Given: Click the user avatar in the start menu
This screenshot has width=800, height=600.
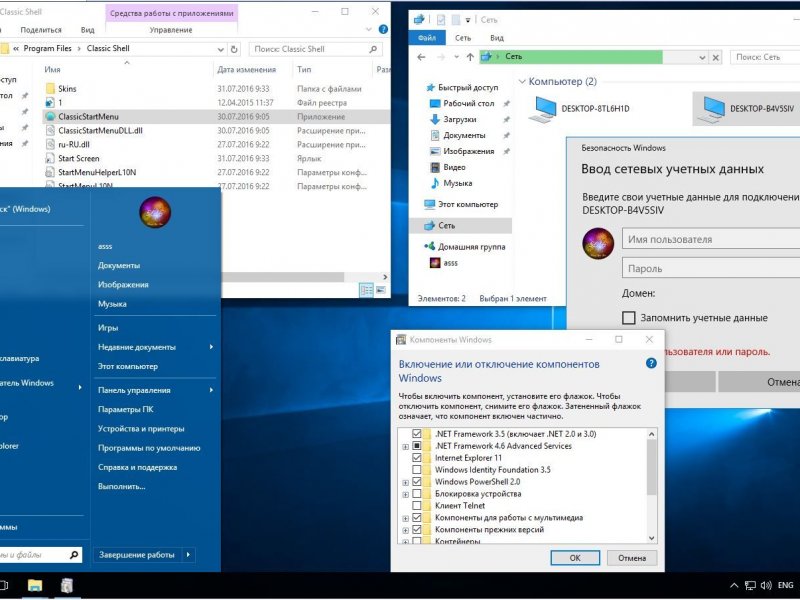Looking at the screenshot, I should click(155, 212).
